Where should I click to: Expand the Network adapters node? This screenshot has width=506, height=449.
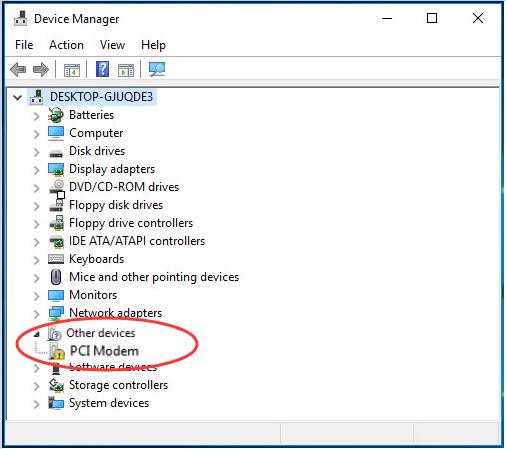point(36,314)
